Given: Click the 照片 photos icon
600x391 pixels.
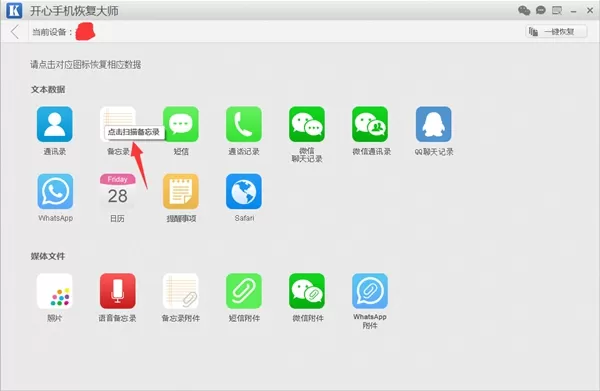Looking at the screenshot, I should coord(55,291).
